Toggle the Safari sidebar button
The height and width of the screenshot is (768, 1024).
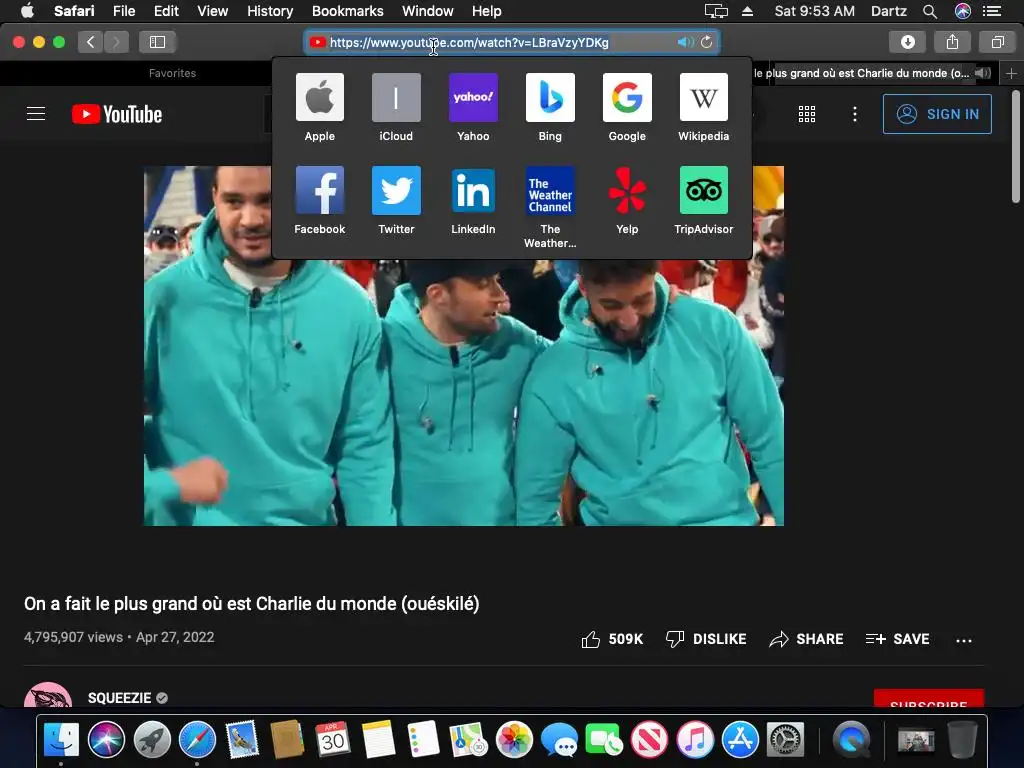(157, 42)
